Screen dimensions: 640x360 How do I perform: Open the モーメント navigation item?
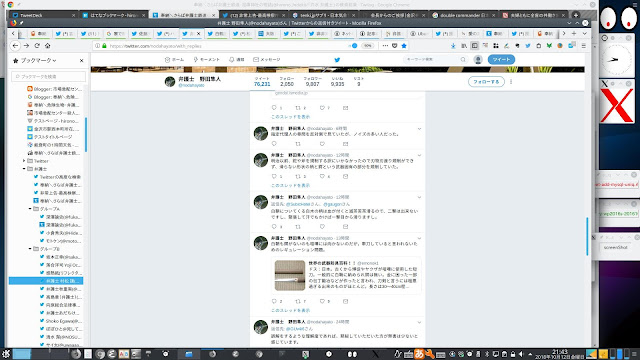pos(207,60)
